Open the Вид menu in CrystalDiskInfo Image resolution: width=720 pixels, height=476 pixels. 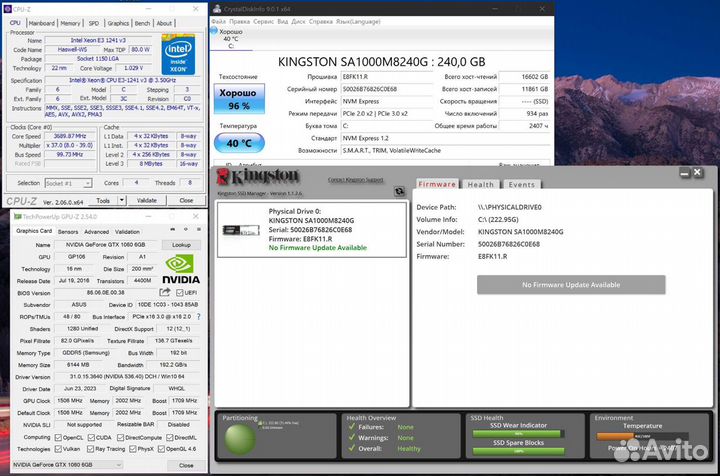(282, 22)
